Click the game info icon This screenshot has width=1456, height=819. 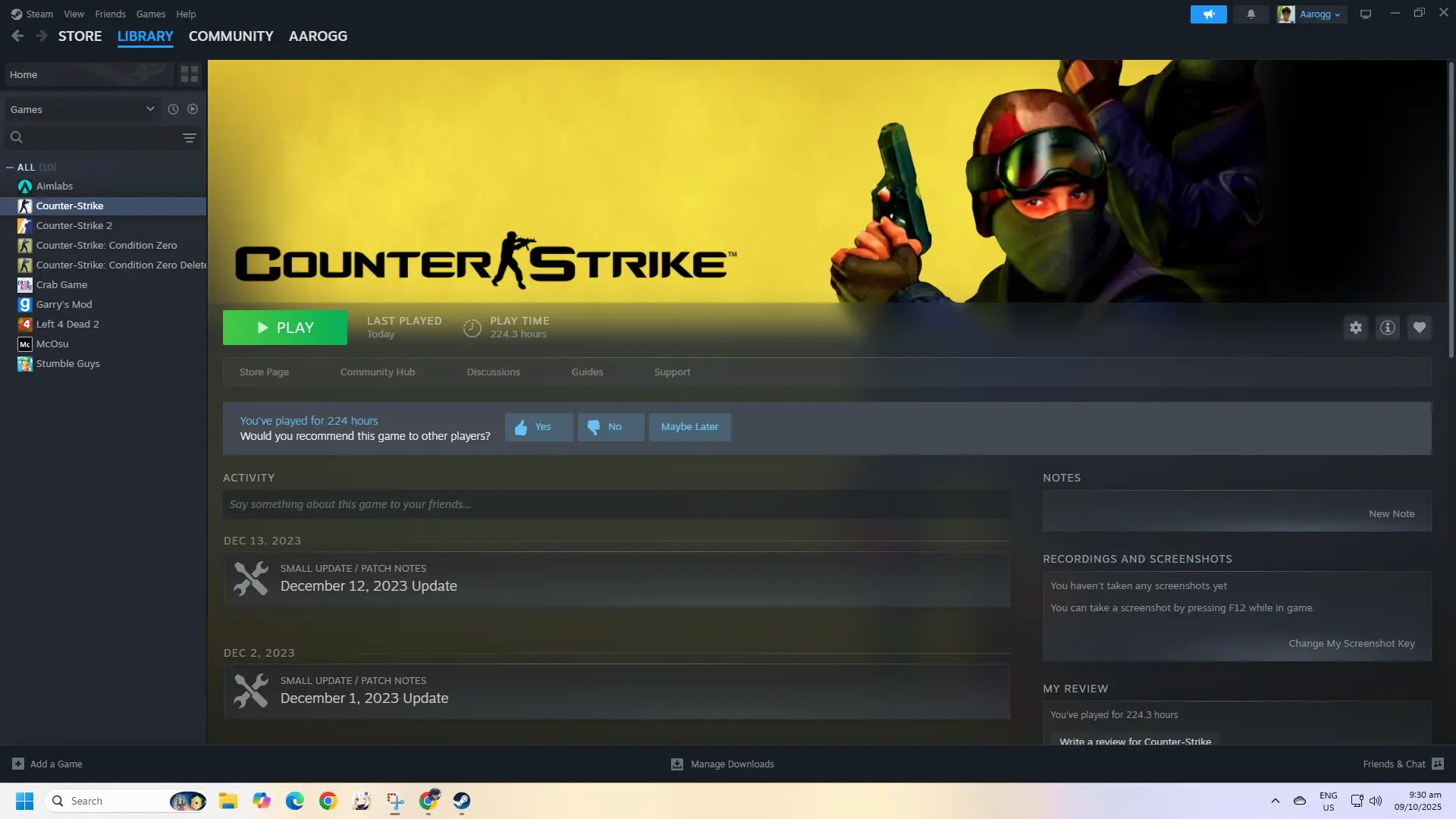click(x=1387, y=328)
